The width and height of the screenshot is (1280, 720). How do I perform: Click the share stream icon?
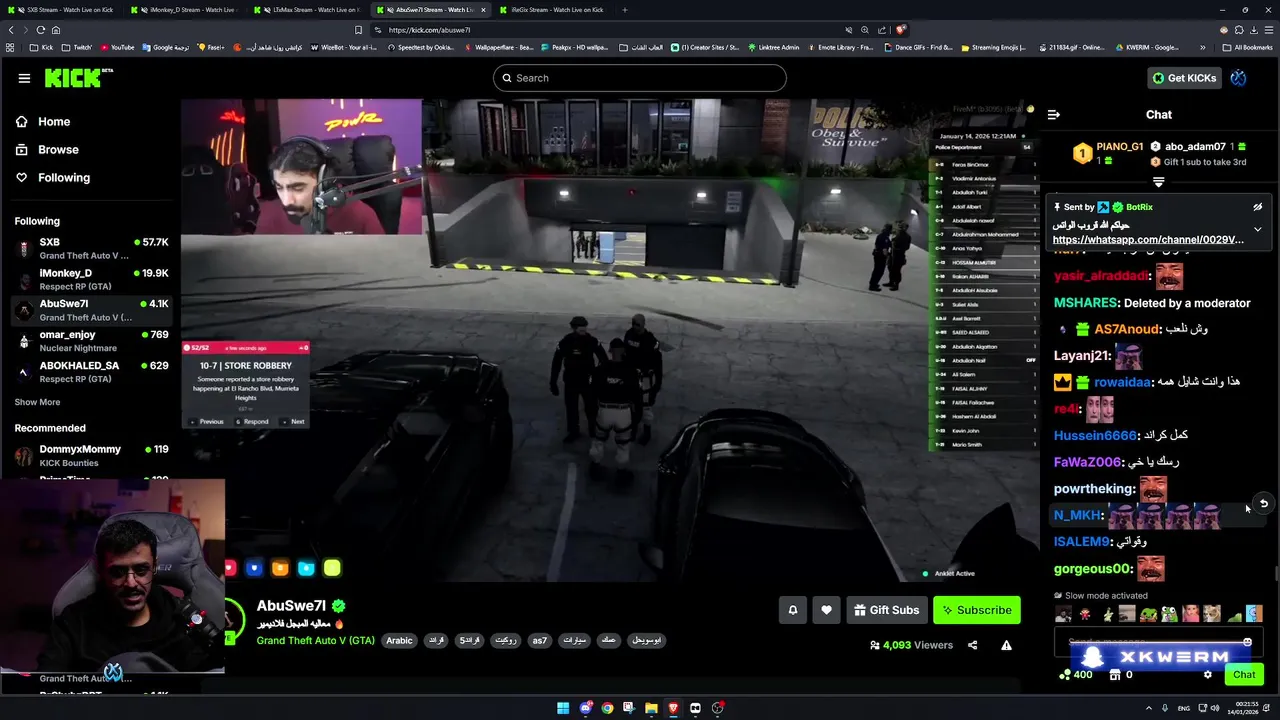pos(972,645)
